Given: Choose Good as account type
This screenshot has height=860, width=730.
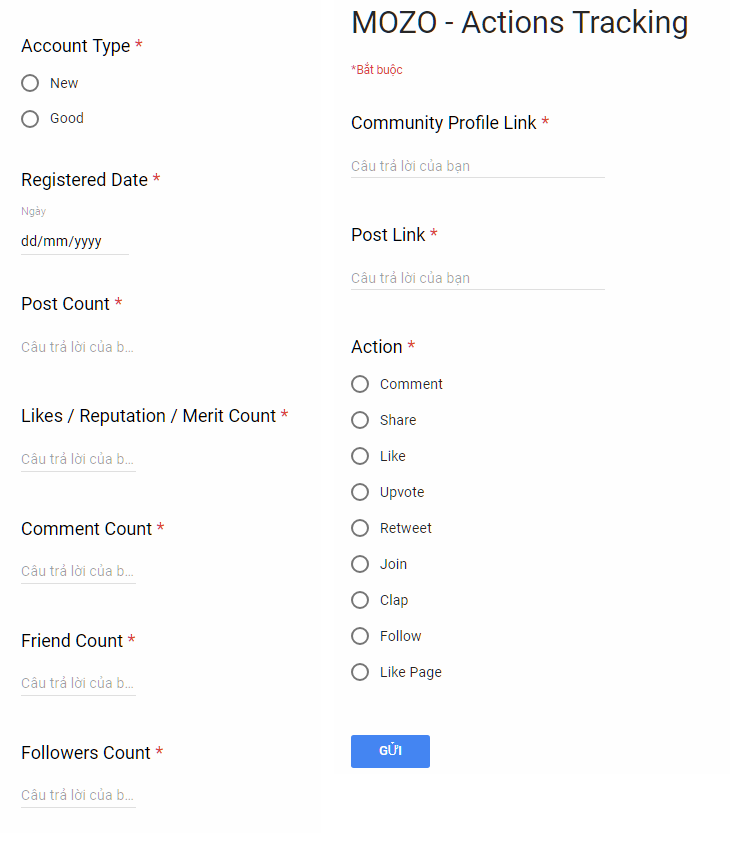Looking at the screenshot, I should tap(30, 118).
